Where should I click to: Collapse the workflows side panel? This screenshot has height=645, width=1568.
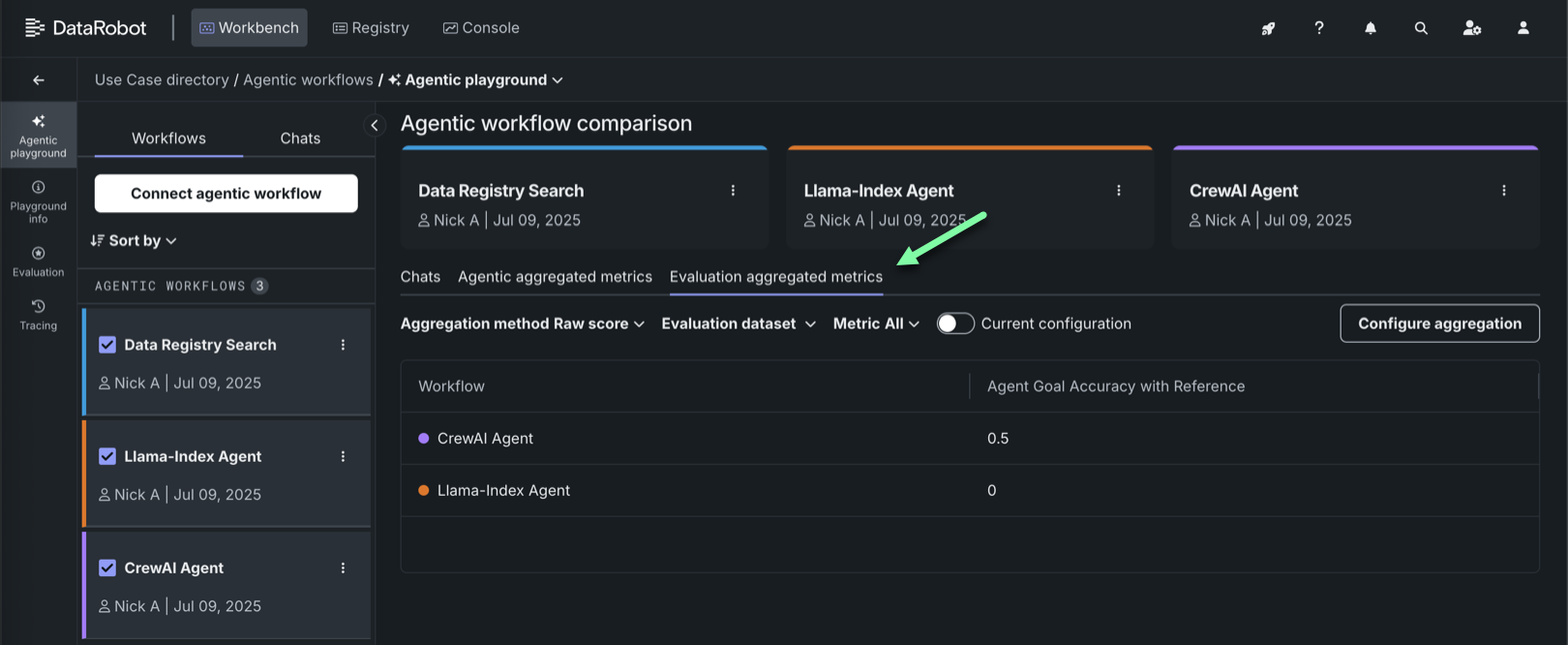click(375, 125)
